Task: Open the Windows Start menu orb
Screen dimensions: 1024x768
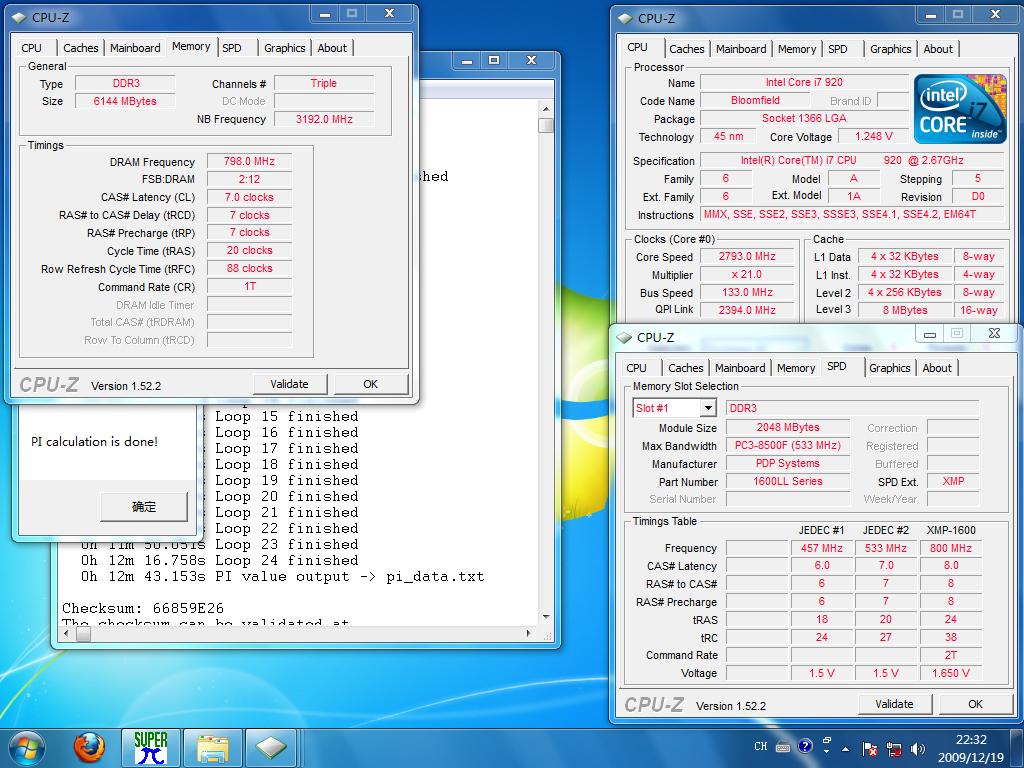Action: click(26, 748)
